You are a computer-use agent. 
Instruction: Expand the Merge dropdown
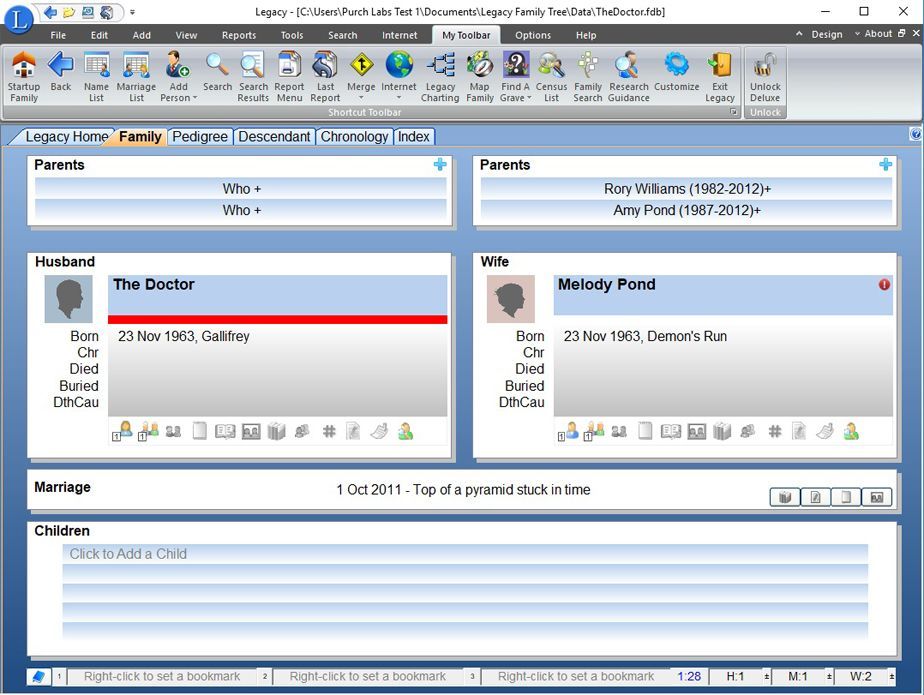(361, 98)
